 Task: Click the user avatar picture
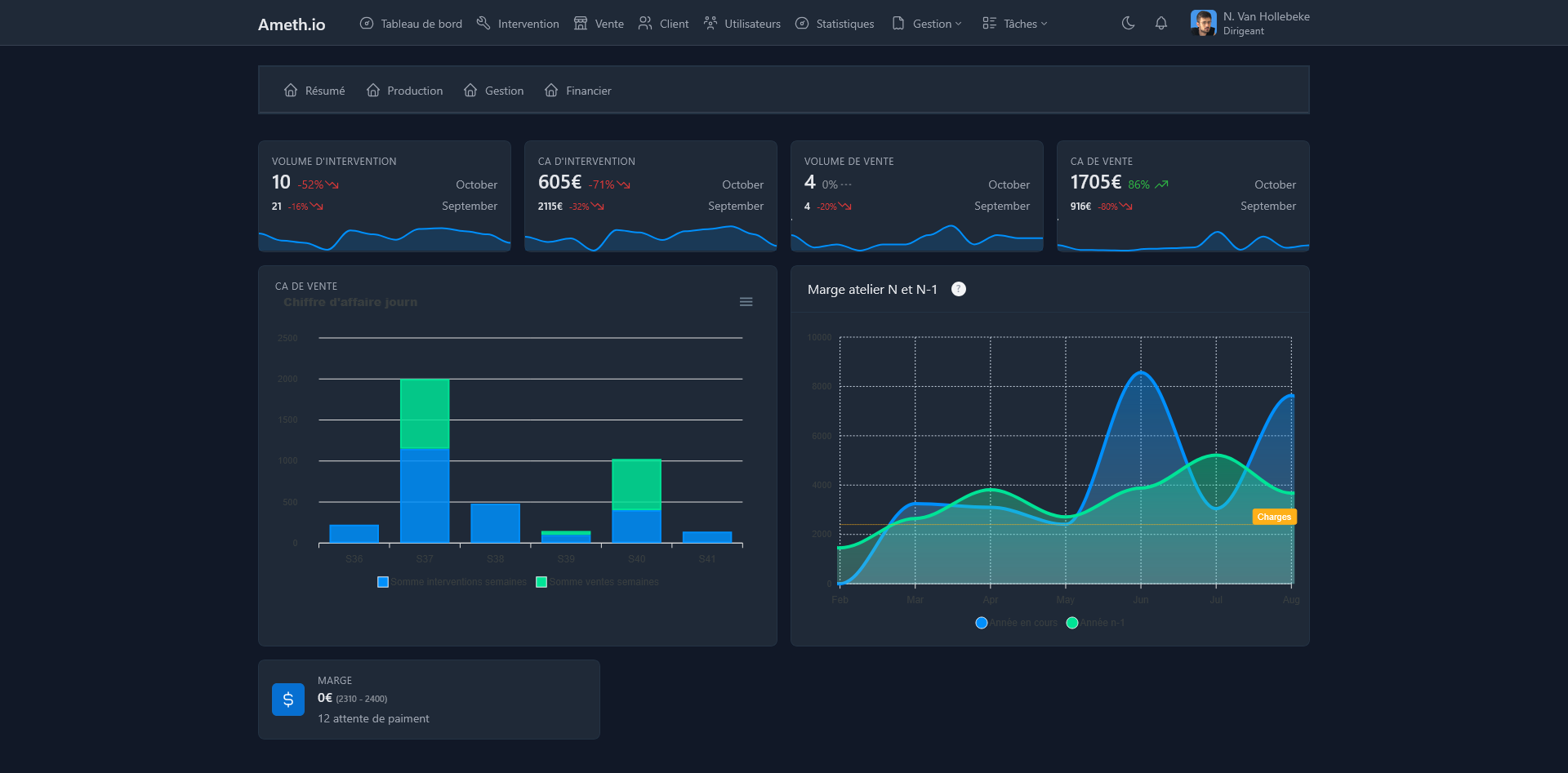(1203, 23)
